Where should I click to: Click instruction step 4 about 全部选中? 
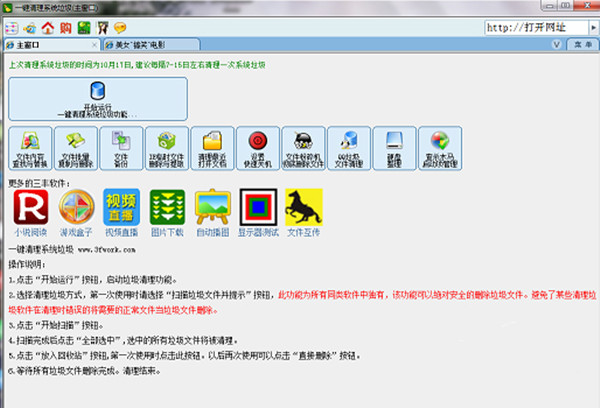[123, 340]
